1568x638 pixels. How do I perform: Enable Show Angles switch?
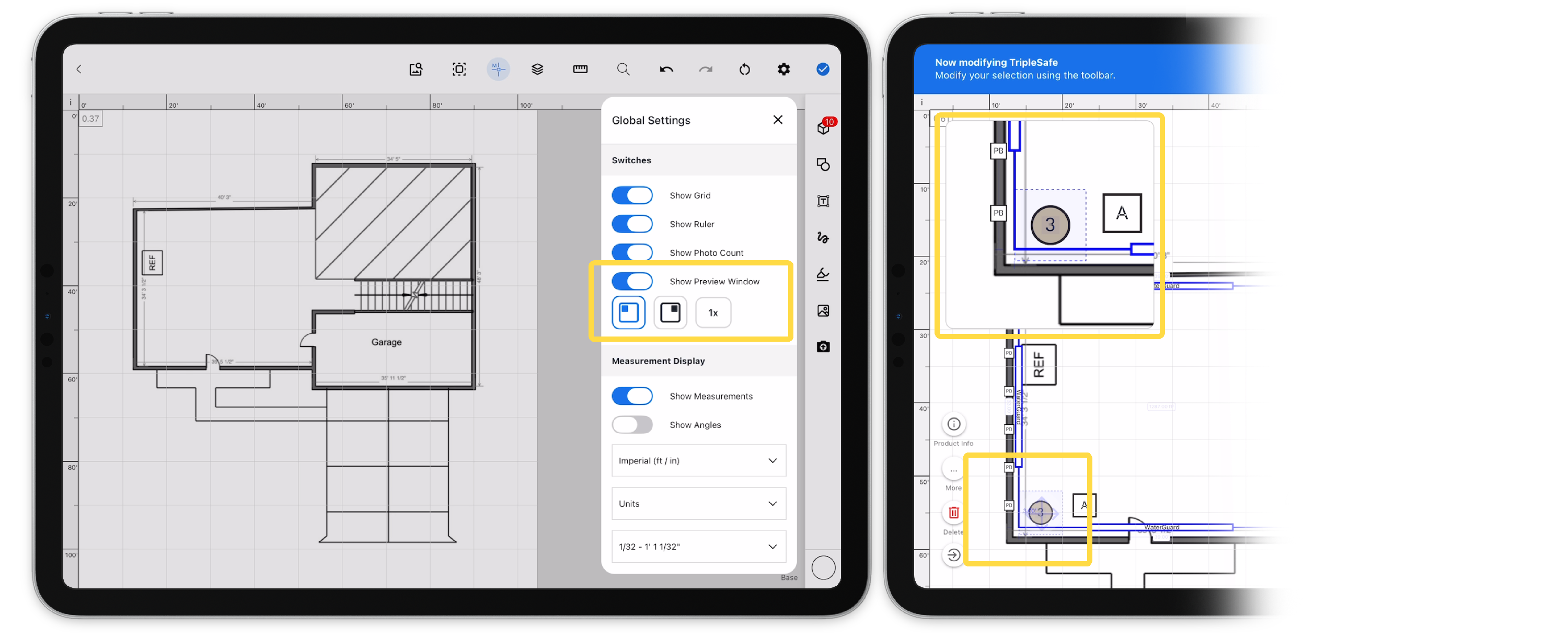coord(632,425)
